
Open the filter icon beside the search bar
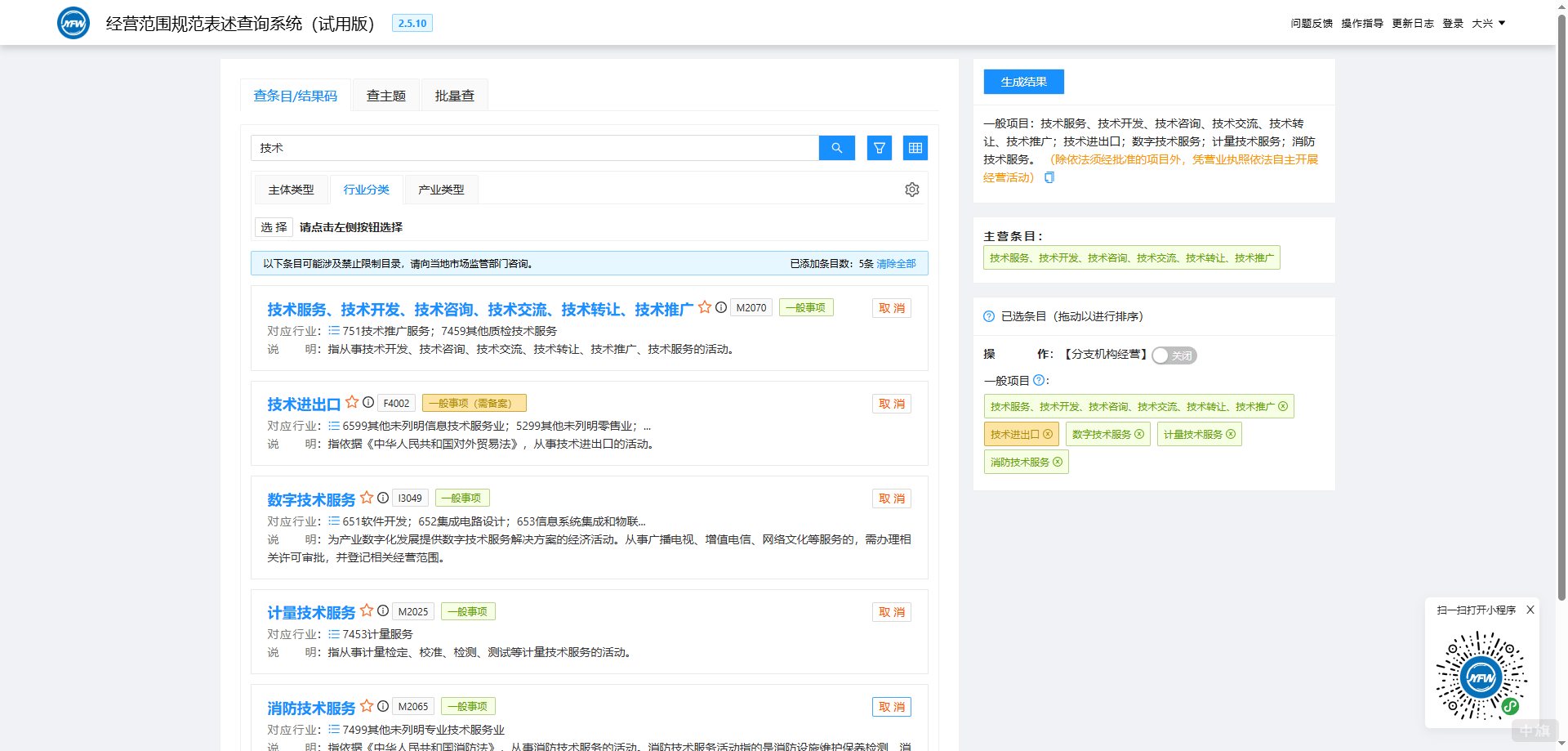point(879,148)
